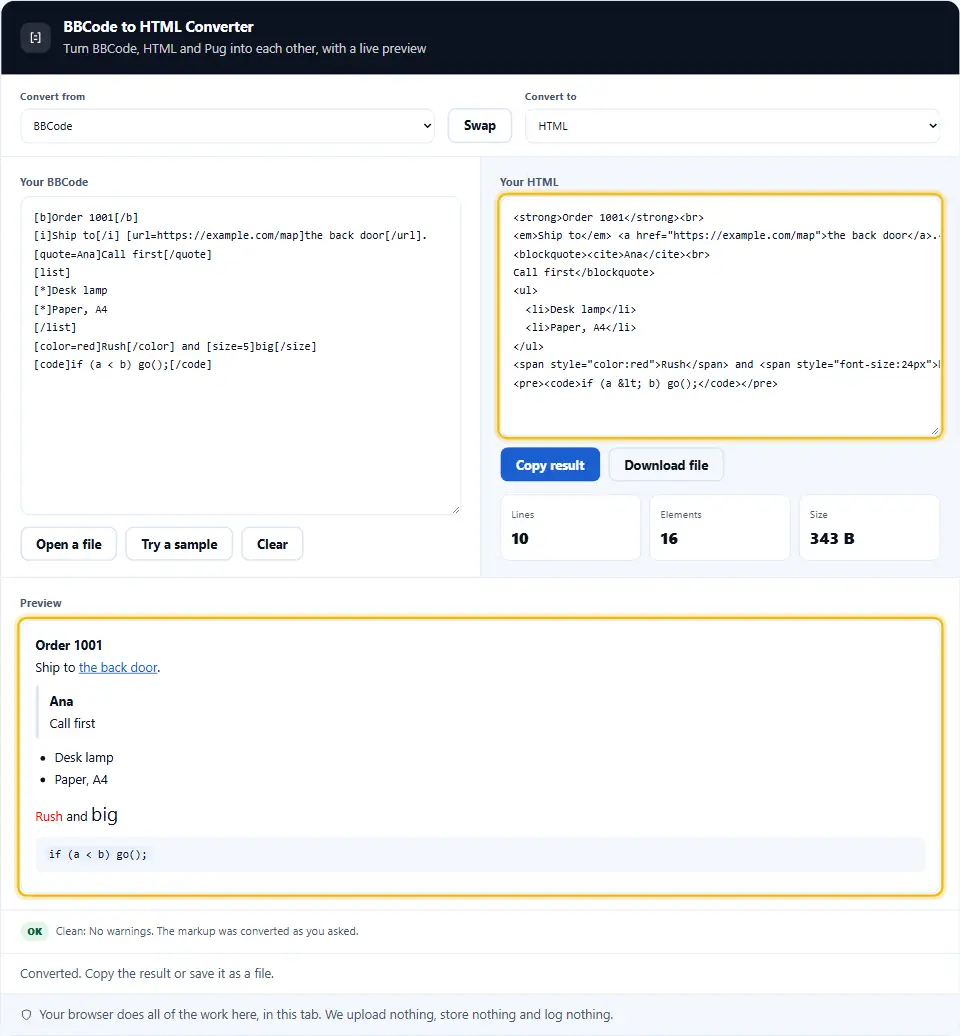Click the Call first quote text
Screen dimensions: 960x1036
(72, 723)
